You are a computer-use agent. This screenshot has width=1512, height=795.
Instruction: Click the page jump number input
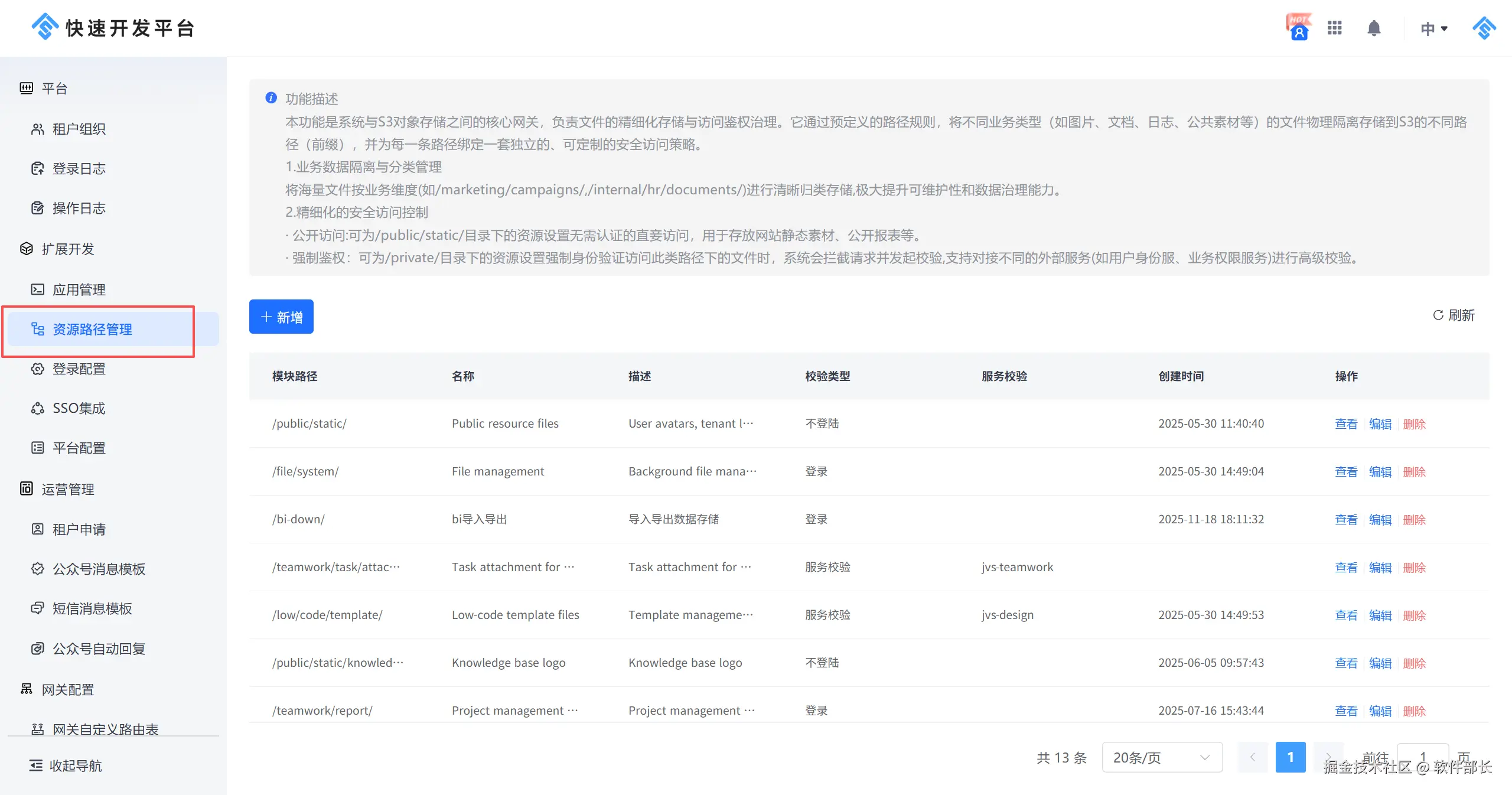click(x=1422, y=757)
